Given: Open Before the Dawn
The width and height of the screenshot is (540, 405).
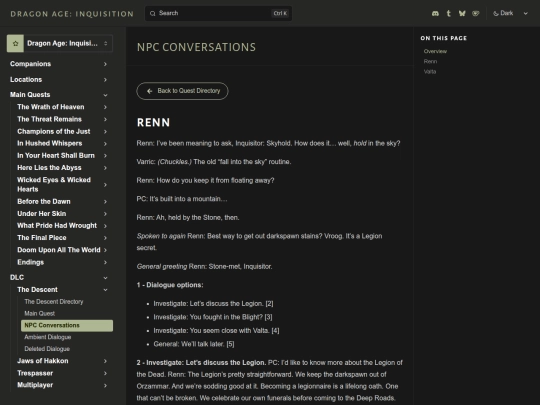Looking at the screenshot, I should click(x=44, y=201).
